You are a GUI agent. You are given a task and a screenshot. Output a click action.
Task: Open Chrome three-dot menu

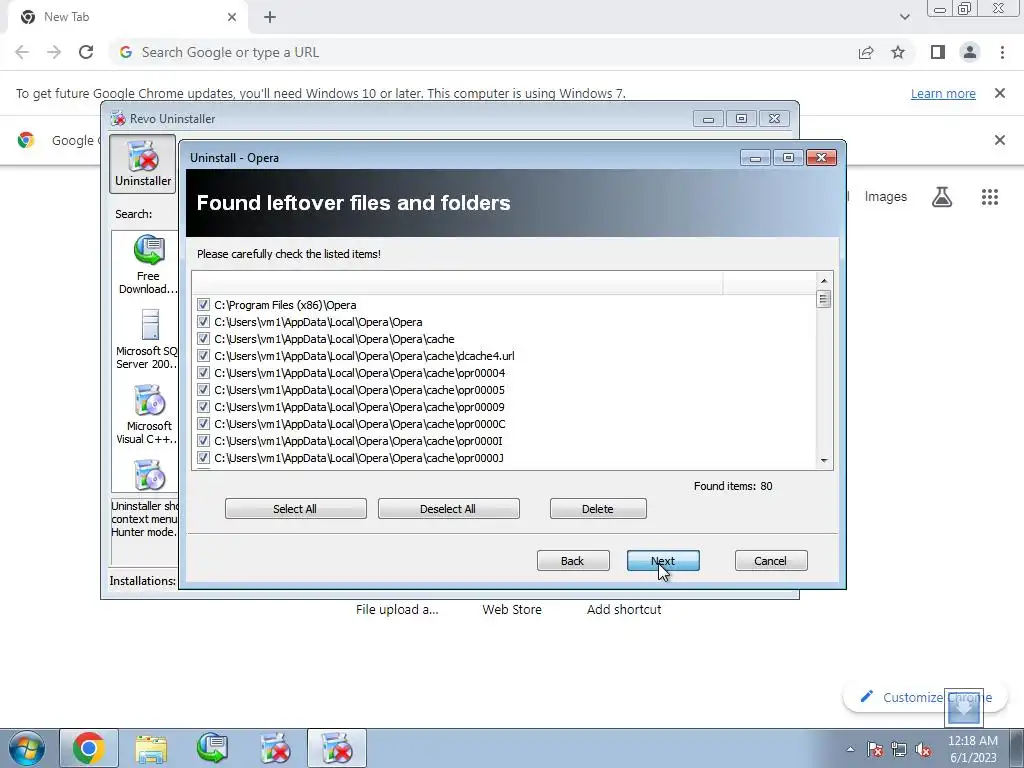[x=1002, y=52]
